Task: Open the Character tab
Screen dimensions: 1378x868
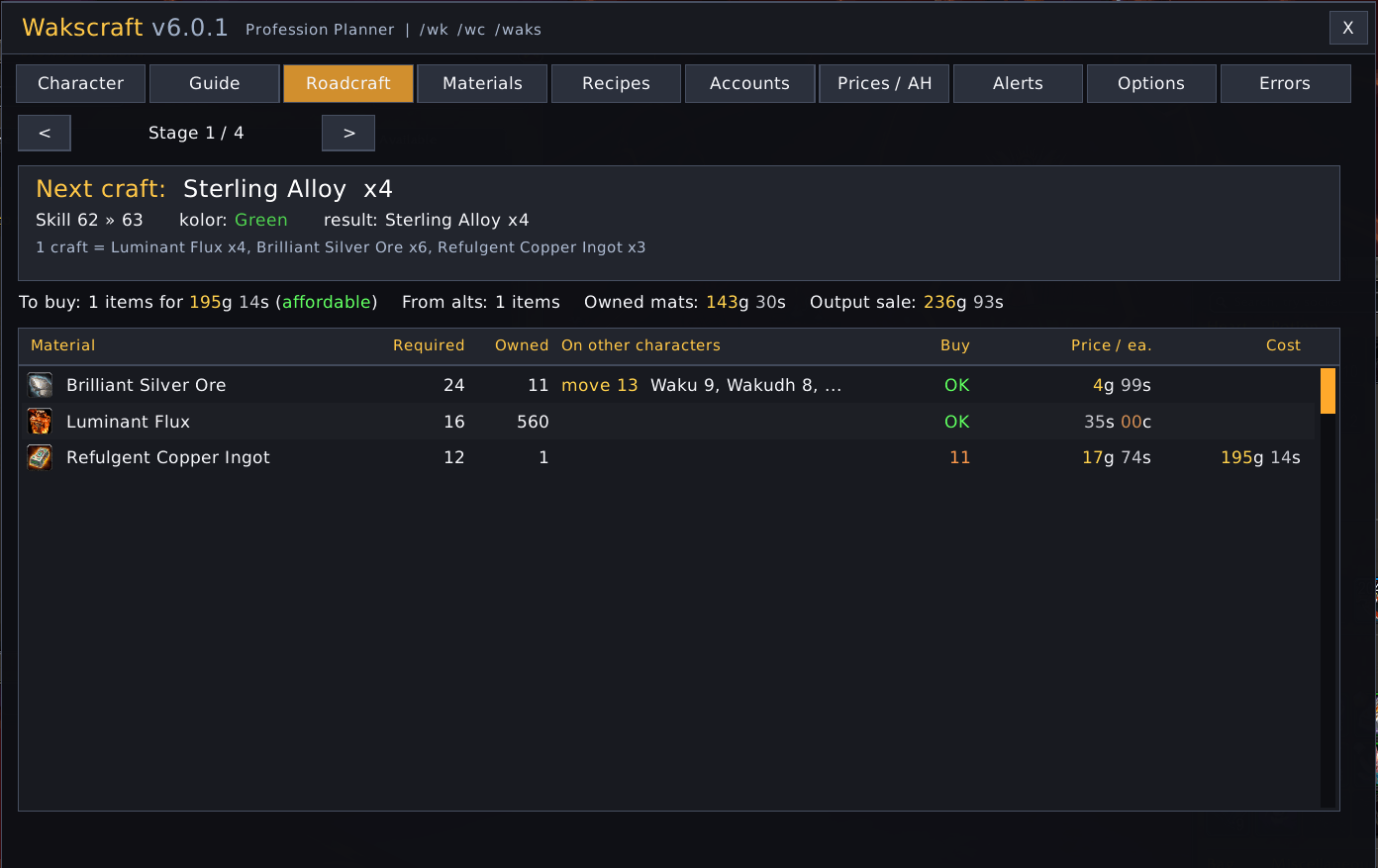Action: pyautogui.click(x=81, y=83)
